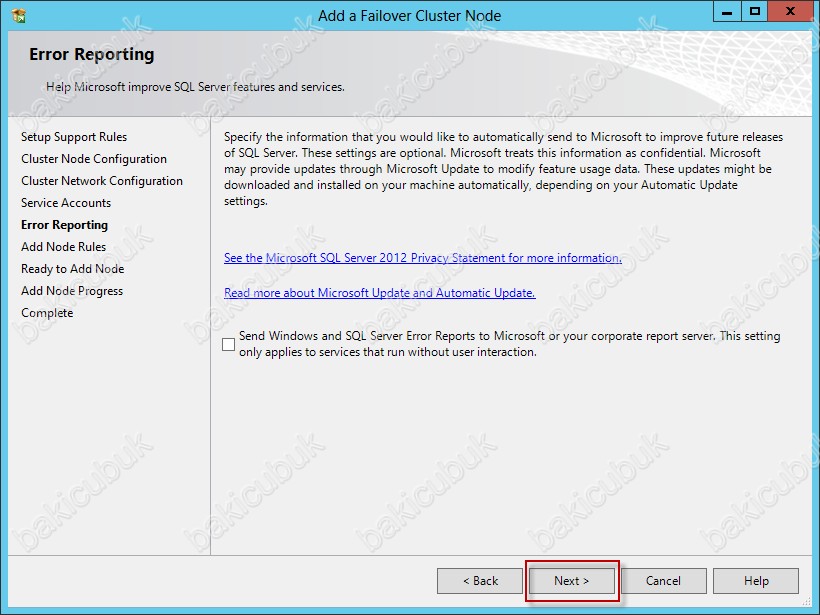Go back with the Back button
Image resolution: width=820 pixels, height=615 pixels.
tap(480, 581)
